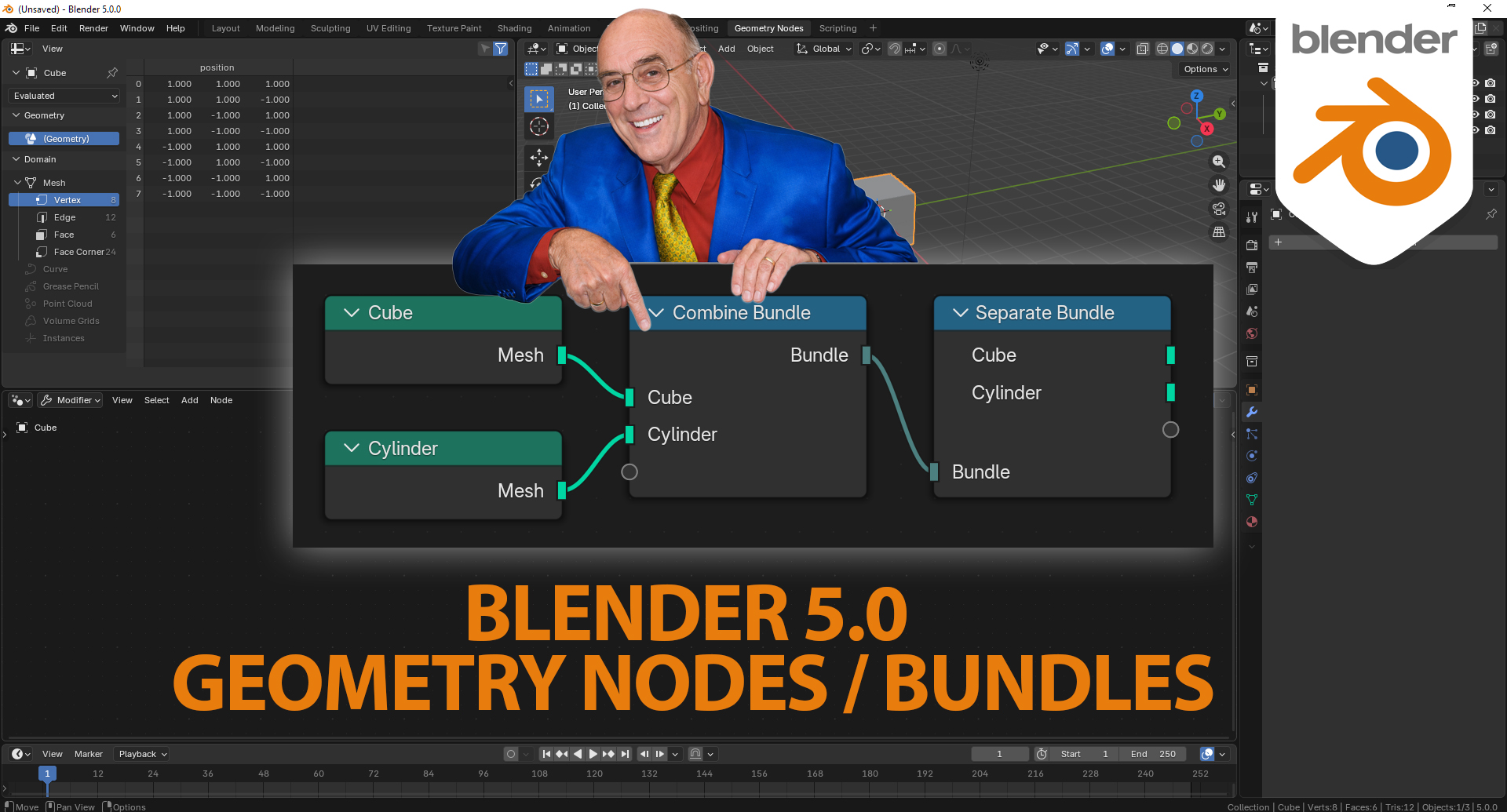
Task: Enable auto keying record button
Action: click(x=511, y=754)
